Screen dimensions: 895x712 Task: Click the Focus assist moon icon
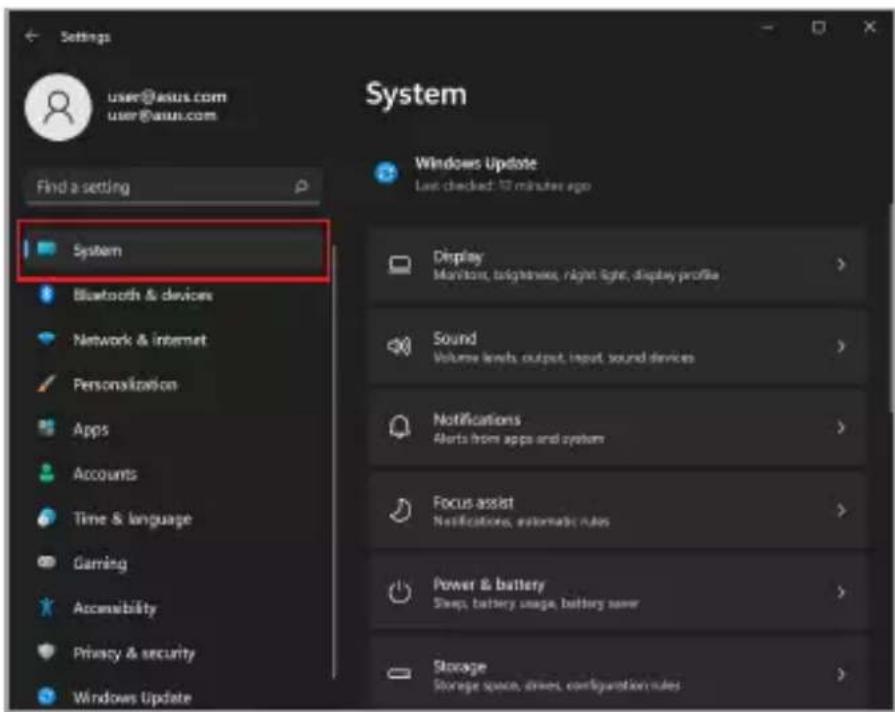[400, 510]
